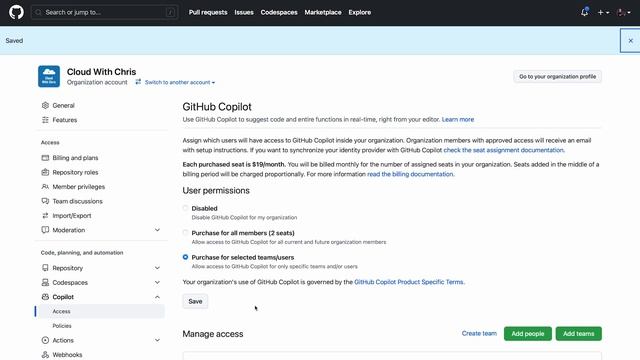Image resolution: width=640 pixels, height=360 pixels.
Task: Click the Features sliders icon
Action: point(45,120)
